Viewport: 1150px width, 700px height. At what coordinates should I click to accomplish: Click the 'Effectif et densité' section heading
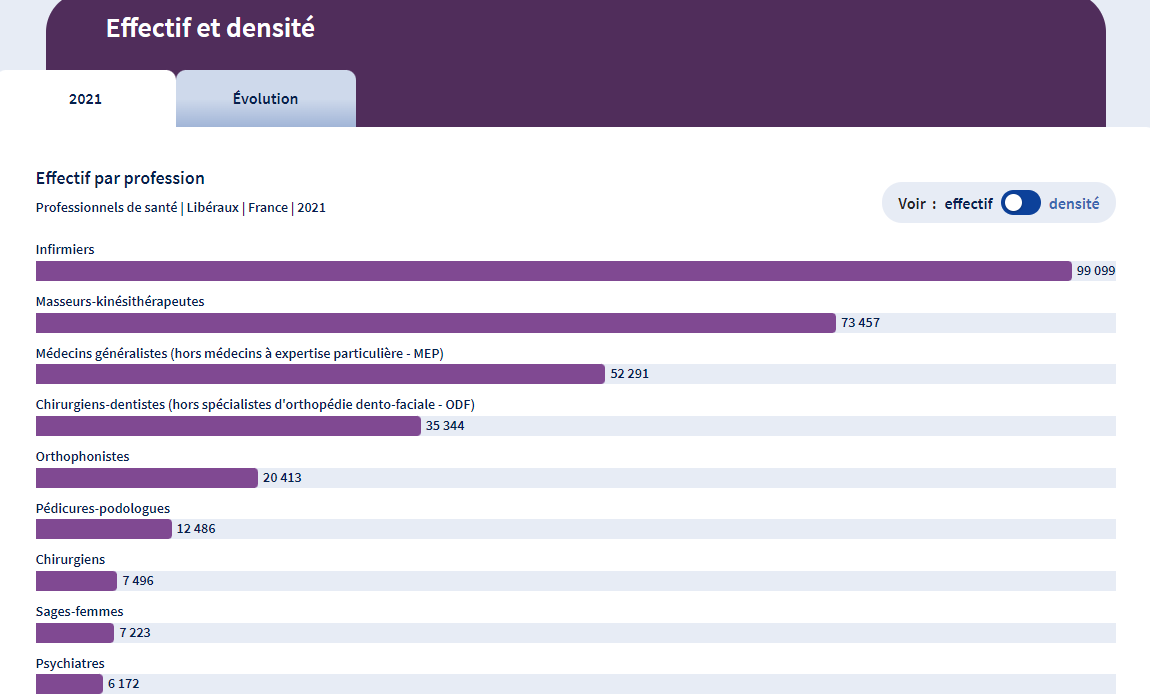(x=210, y=28)
